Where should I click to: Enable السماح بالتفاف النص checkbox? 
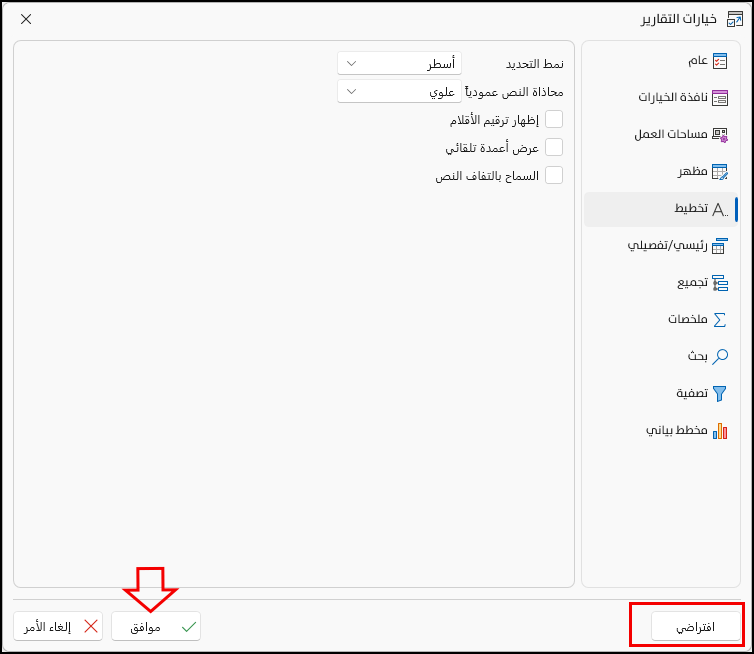click(554, 175)
